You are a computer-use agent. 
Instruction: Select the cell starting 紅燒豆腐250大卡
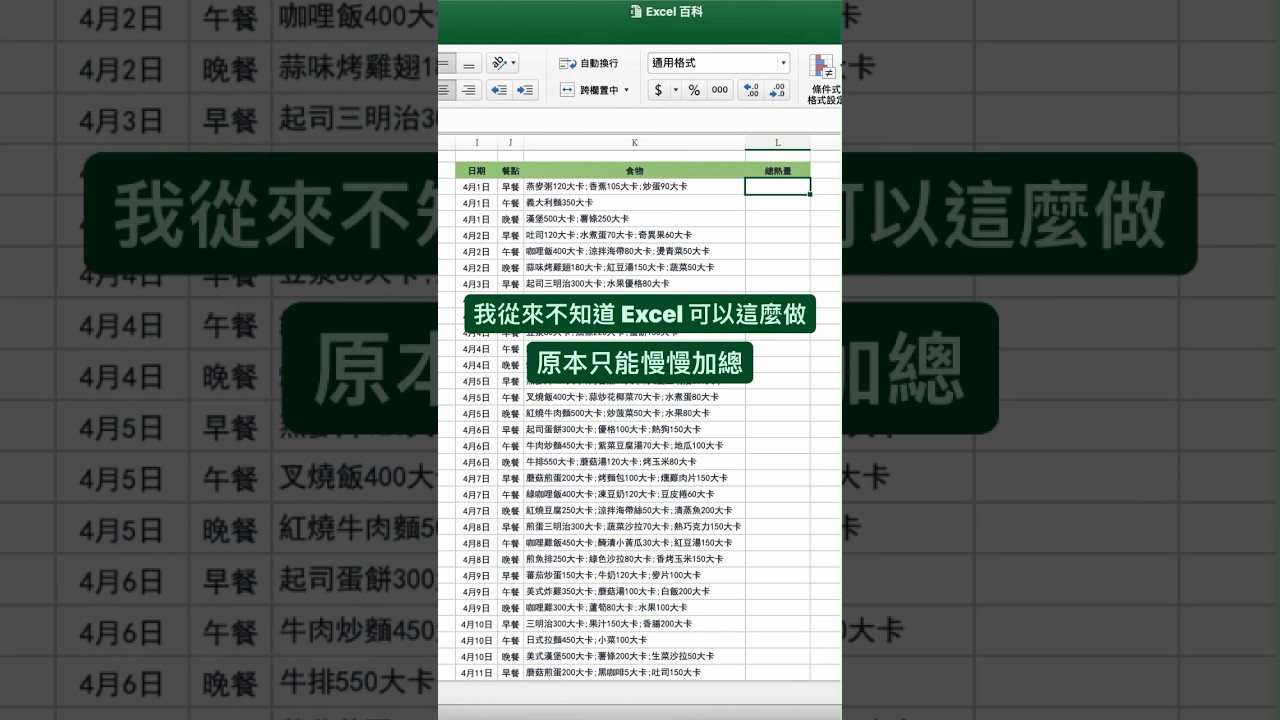tap(634, 510)
